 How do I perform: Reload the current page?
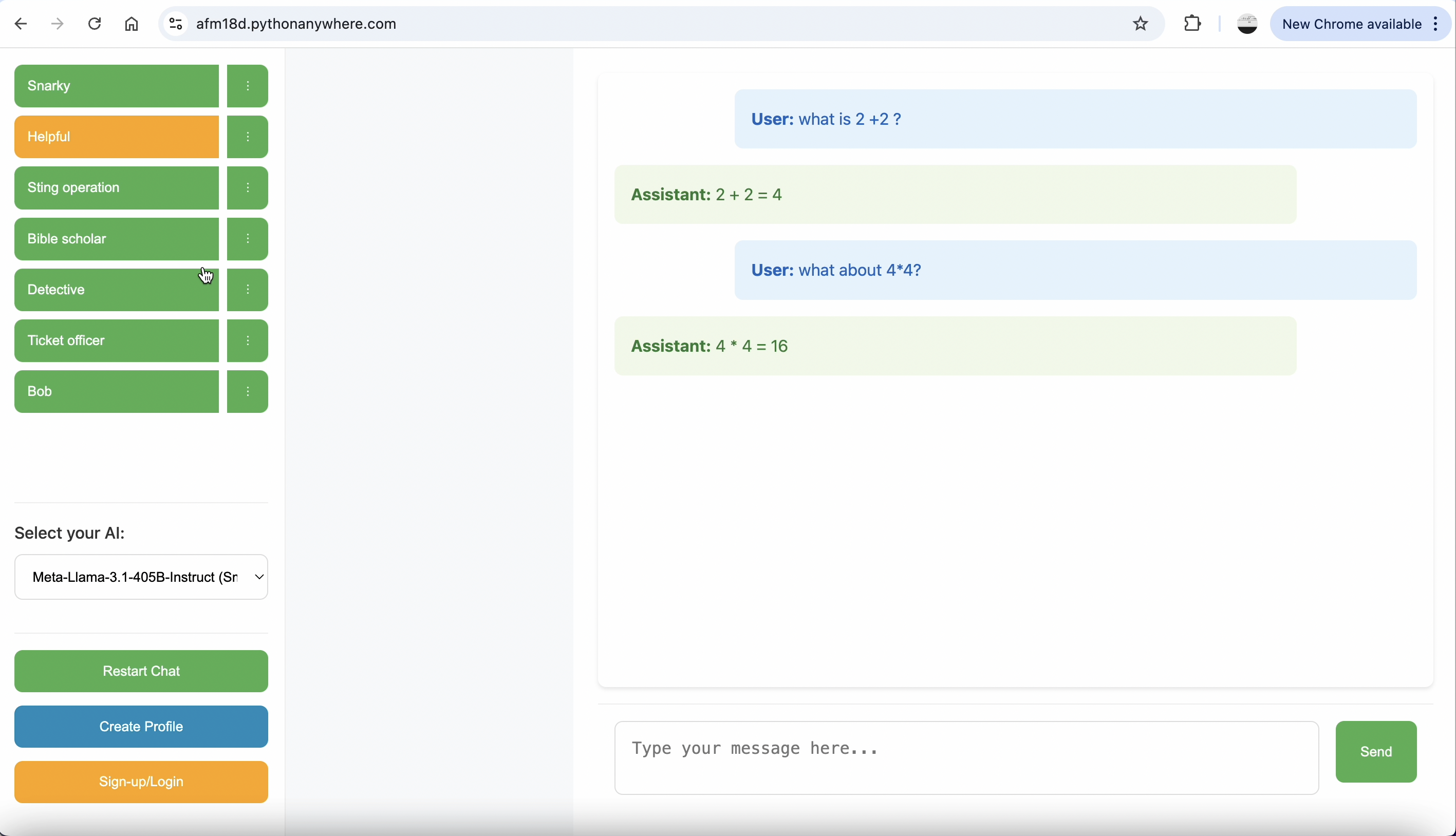95,24
